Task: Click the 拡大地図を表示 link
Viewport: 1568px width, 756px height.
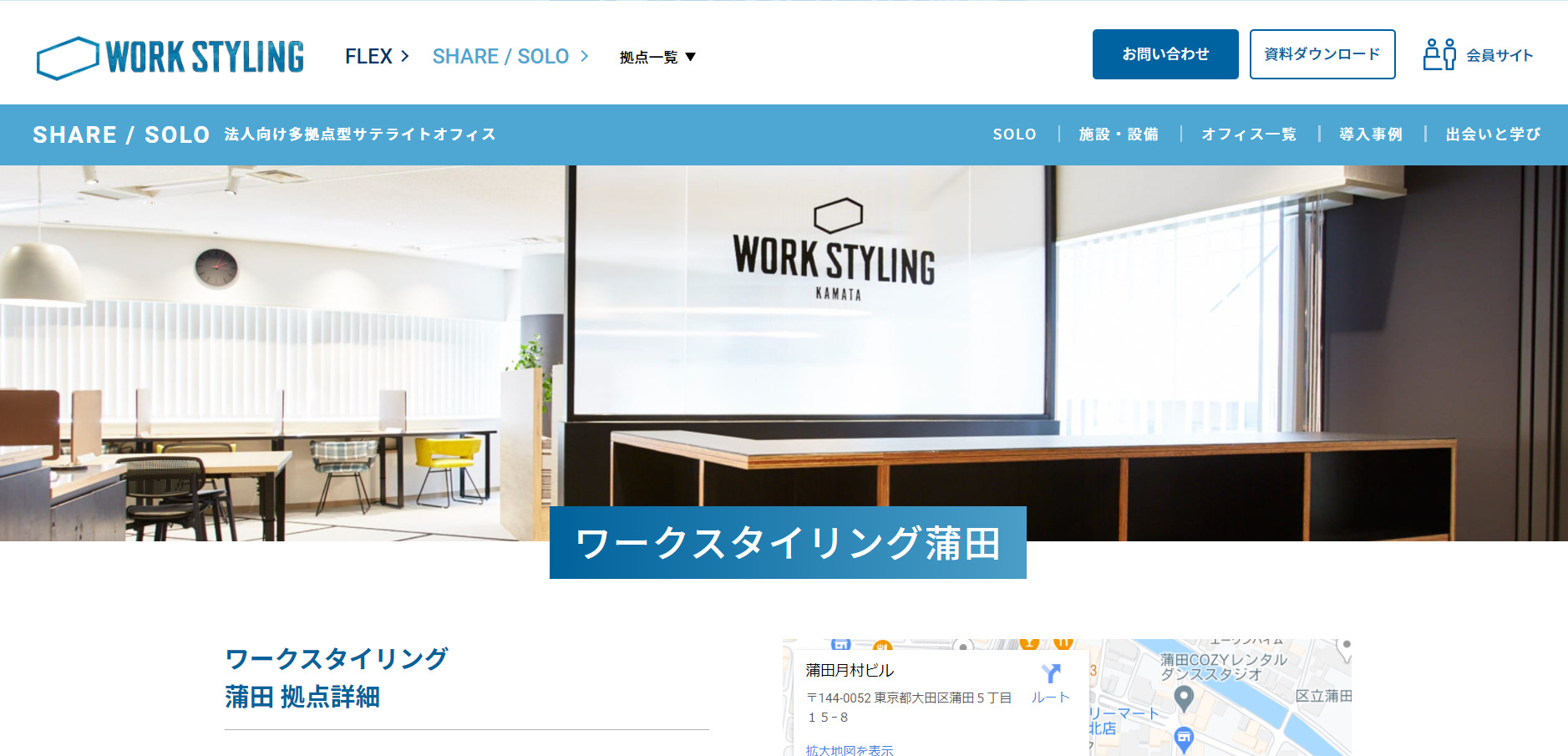Action: tap(850, 750)
